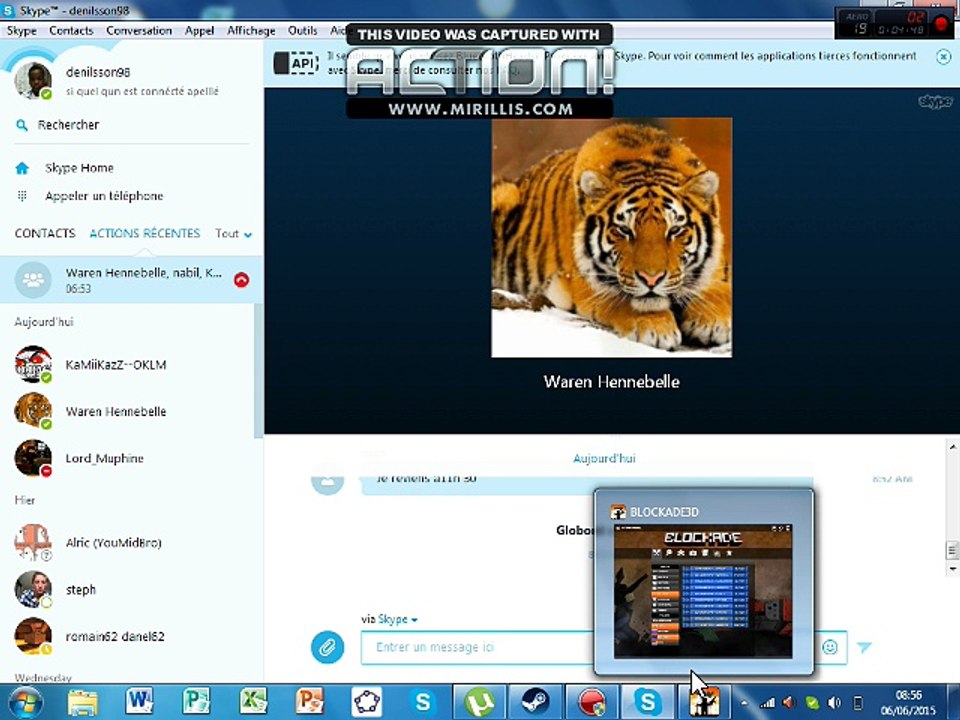Open the Conversation menu
This screenshot has width=960, height=720.
[x=139, y=31]
